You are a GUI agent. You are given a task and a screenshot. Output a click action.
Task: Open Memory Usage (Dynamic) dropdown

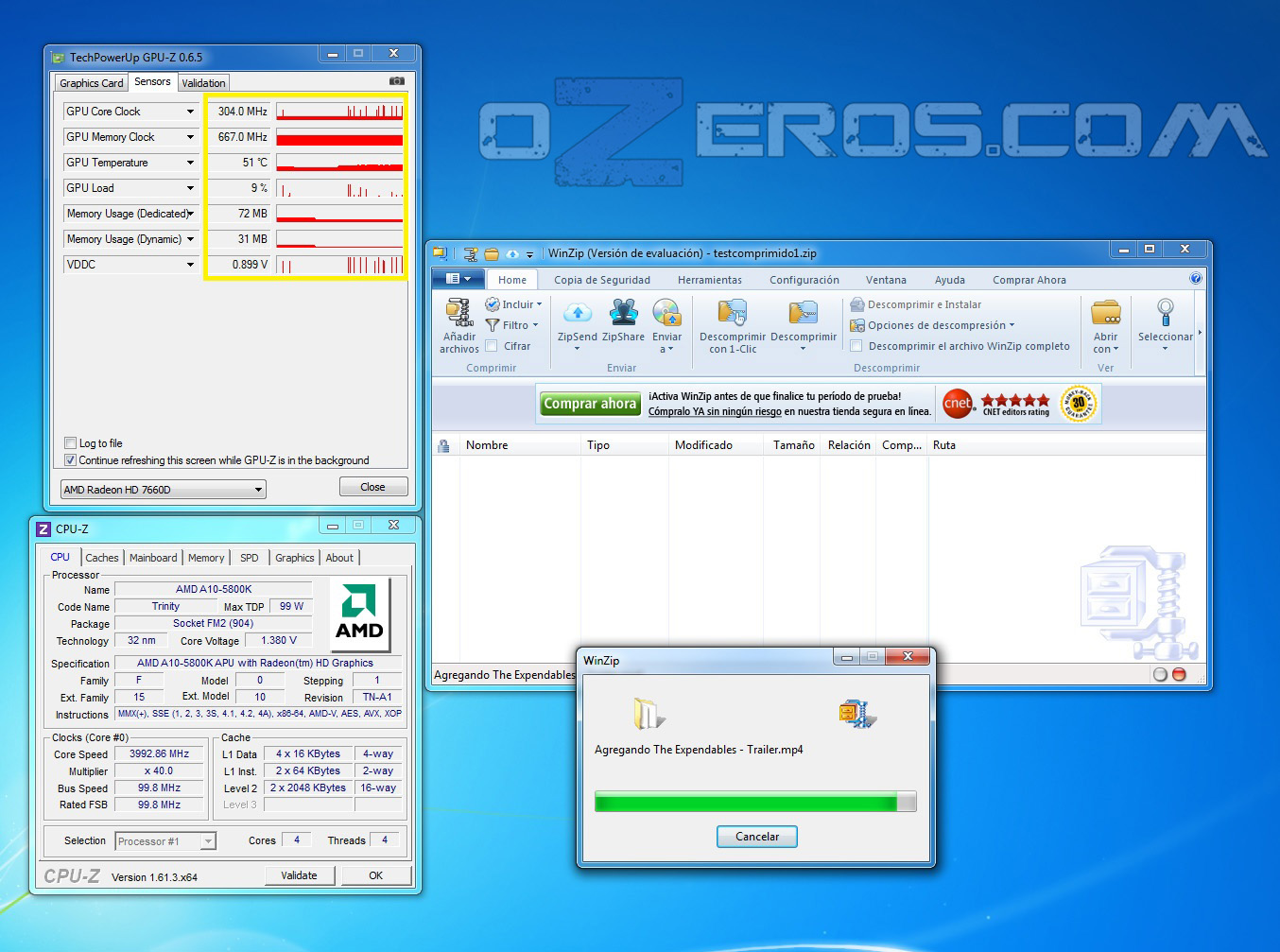point(190,239)
